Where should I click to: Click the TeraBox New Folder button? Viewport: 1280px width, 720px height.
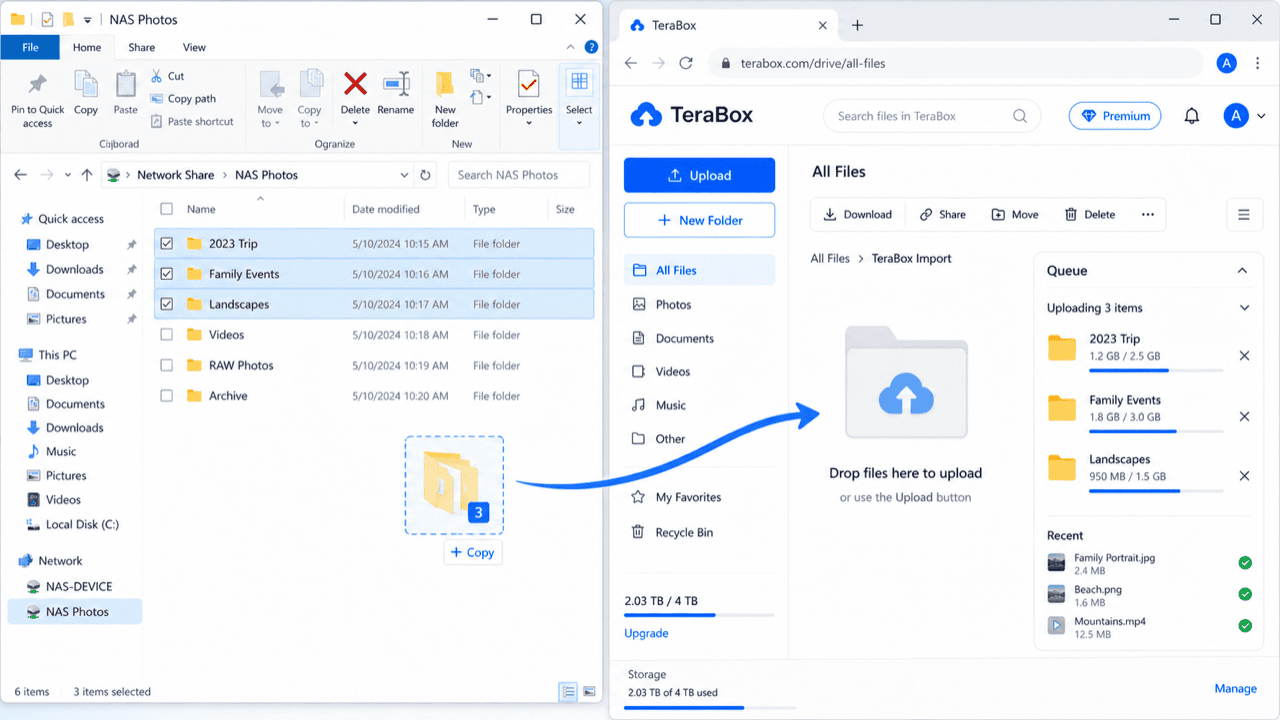[699, 220]
